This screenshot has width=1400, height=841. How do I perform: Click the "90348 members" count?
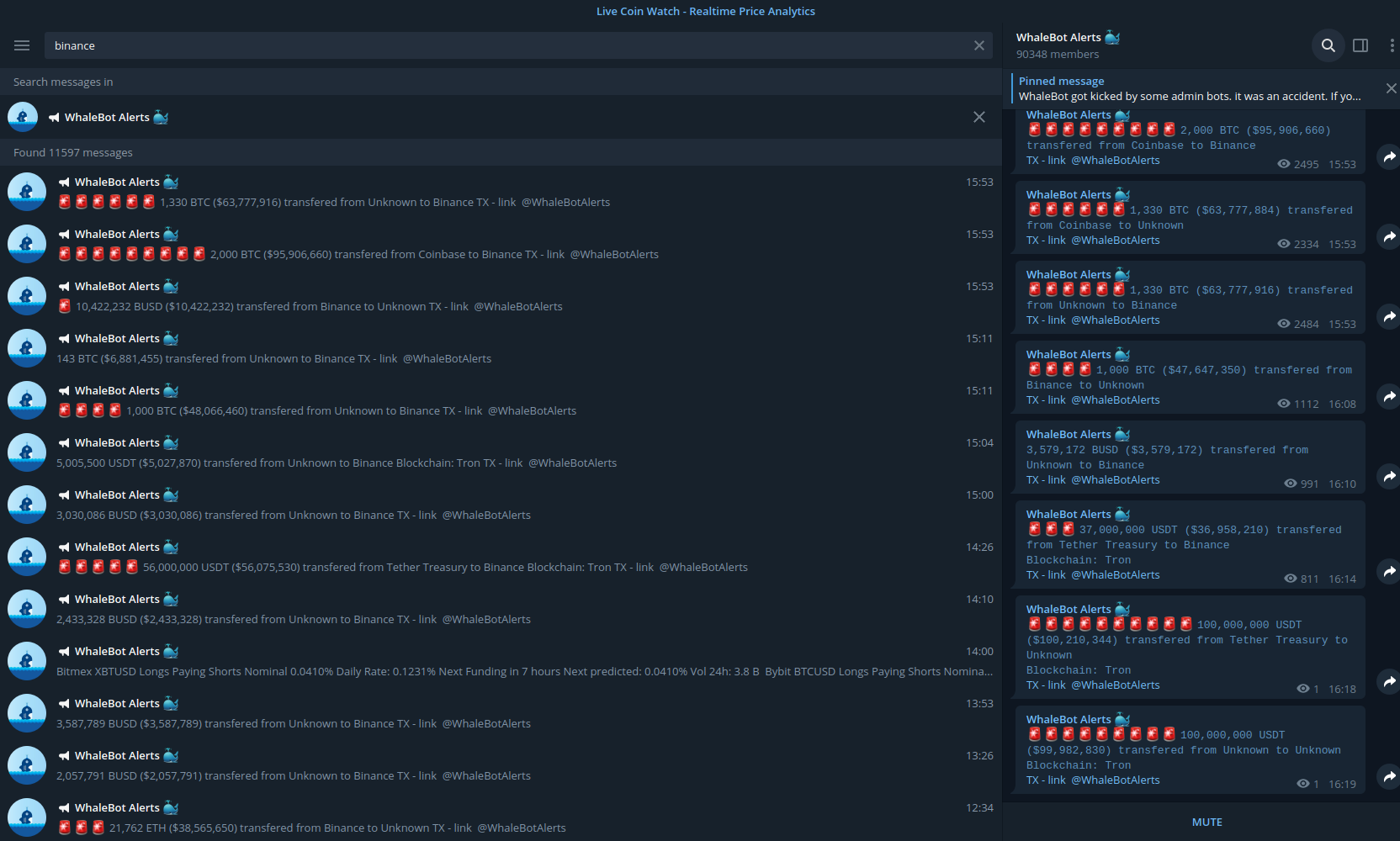click(1058, 54)
